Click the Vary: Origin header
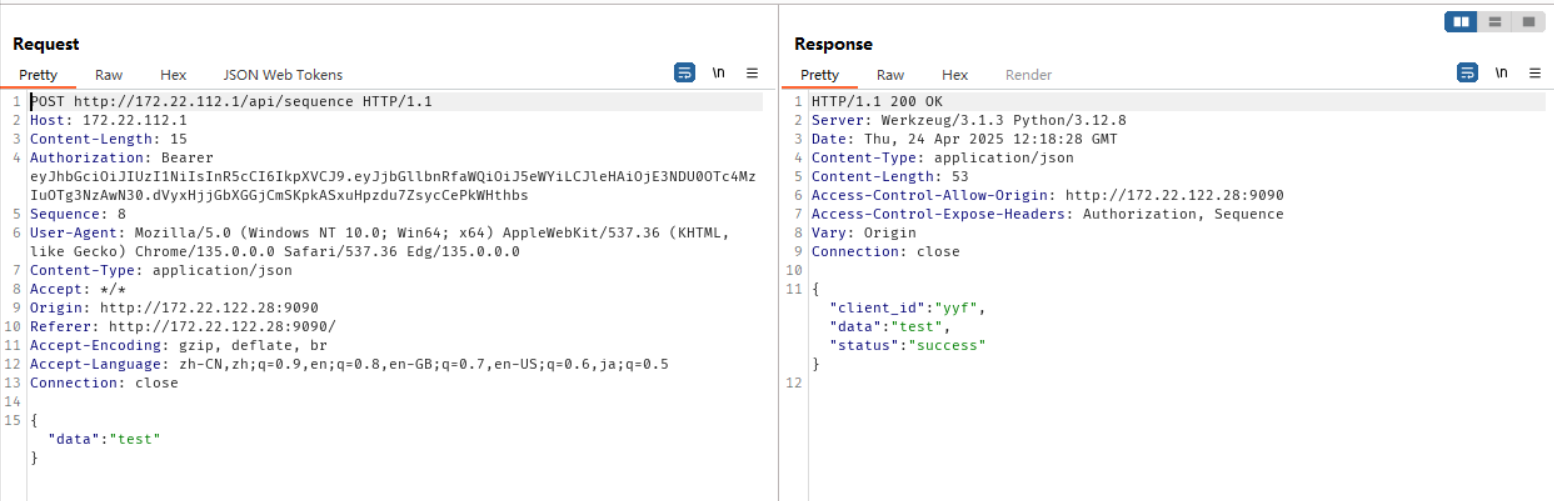 (864, 233)
